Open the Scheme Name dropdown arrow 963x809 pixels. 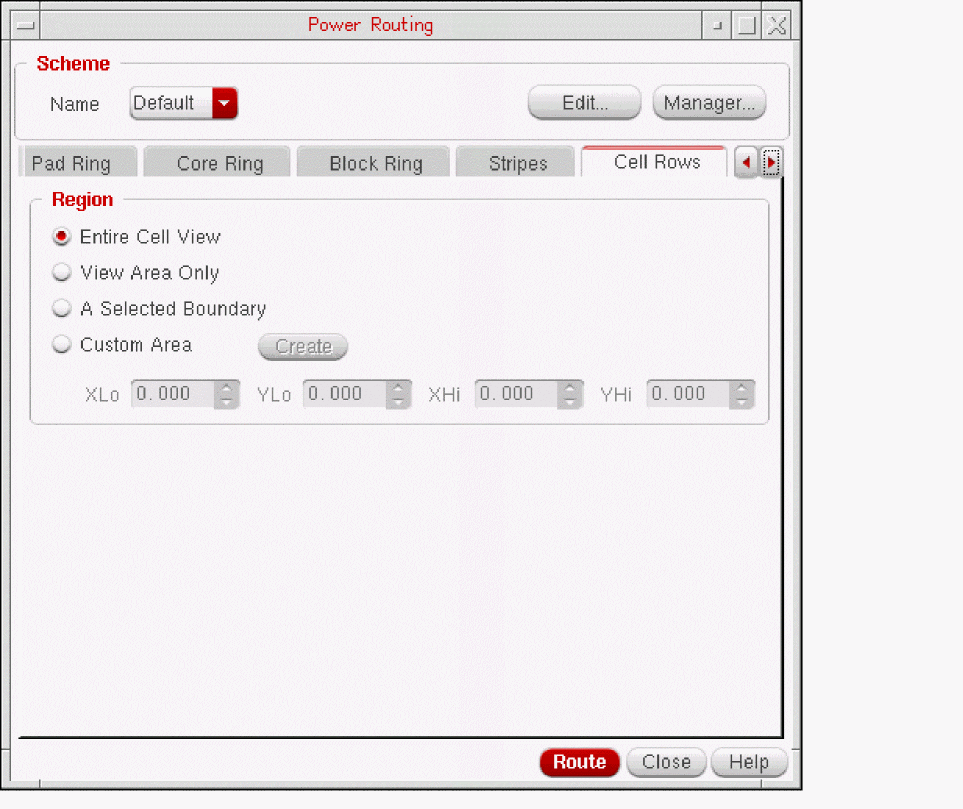point(224,103)
